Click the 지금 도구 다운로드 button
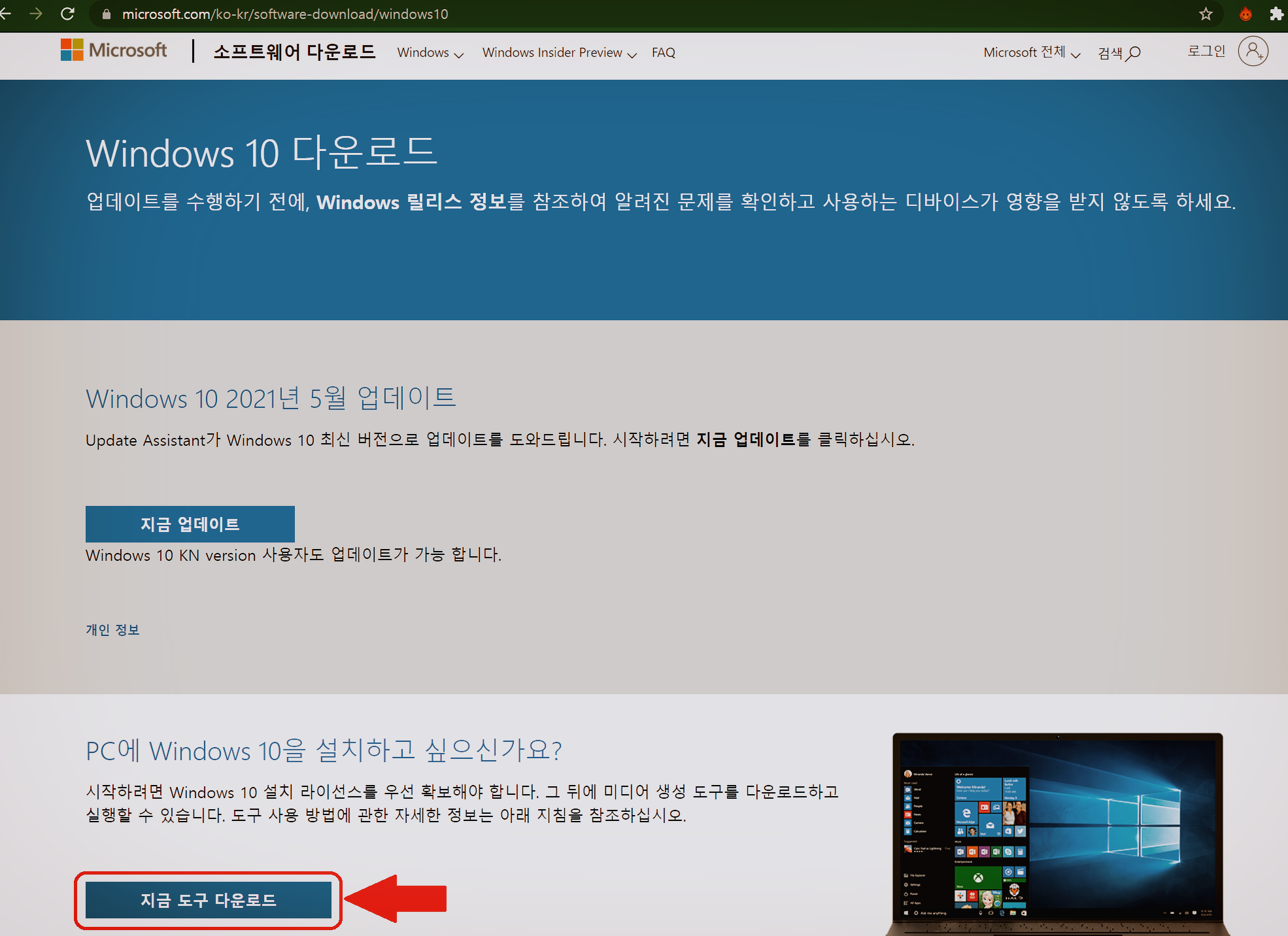Viewport: 1288px width, 936px height. click(209, 900)
